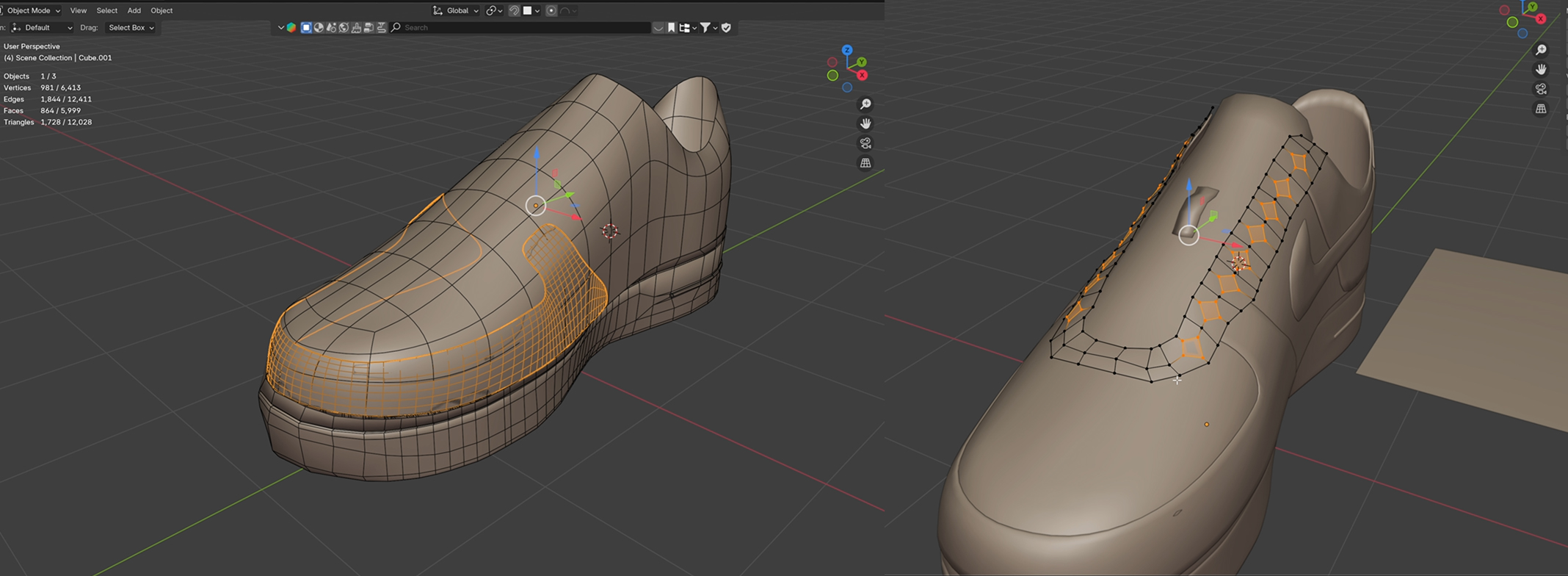The height and width of the screenshot is (576, 1568).
Task: Click the zoom magnifier in the right viewport
Action: (1541, 50)
